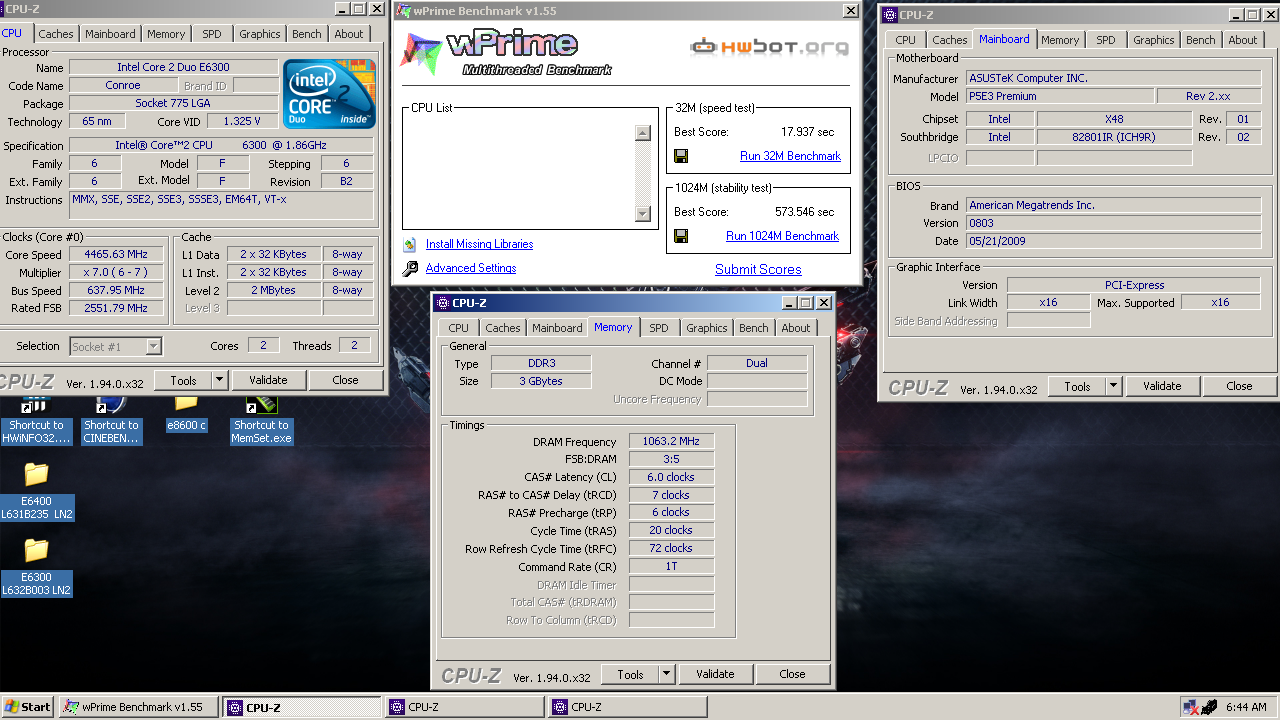Open Mainboard tab in the Memory window

click(557, 328)
